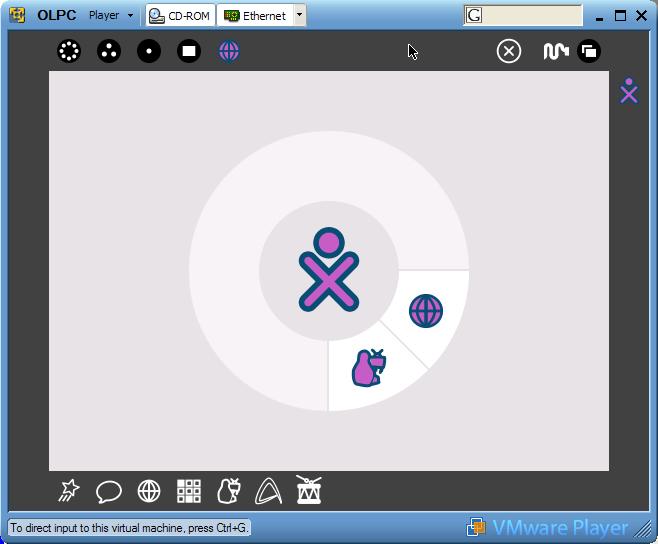This screenshot has height=544, width=658.
Task: Go to the Home view dot icon
Action: [149, 51]
